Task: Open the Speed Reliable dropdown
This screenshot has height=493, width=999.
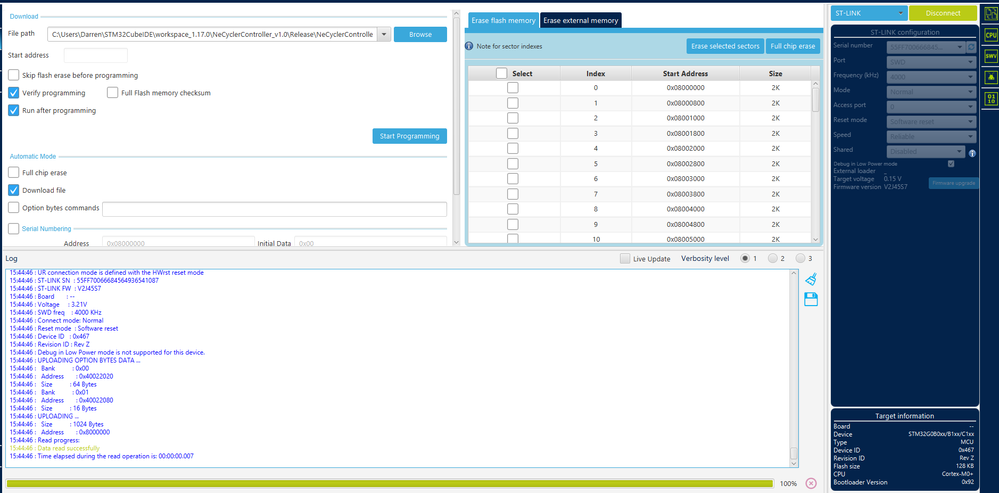Action: pos(931,136)
